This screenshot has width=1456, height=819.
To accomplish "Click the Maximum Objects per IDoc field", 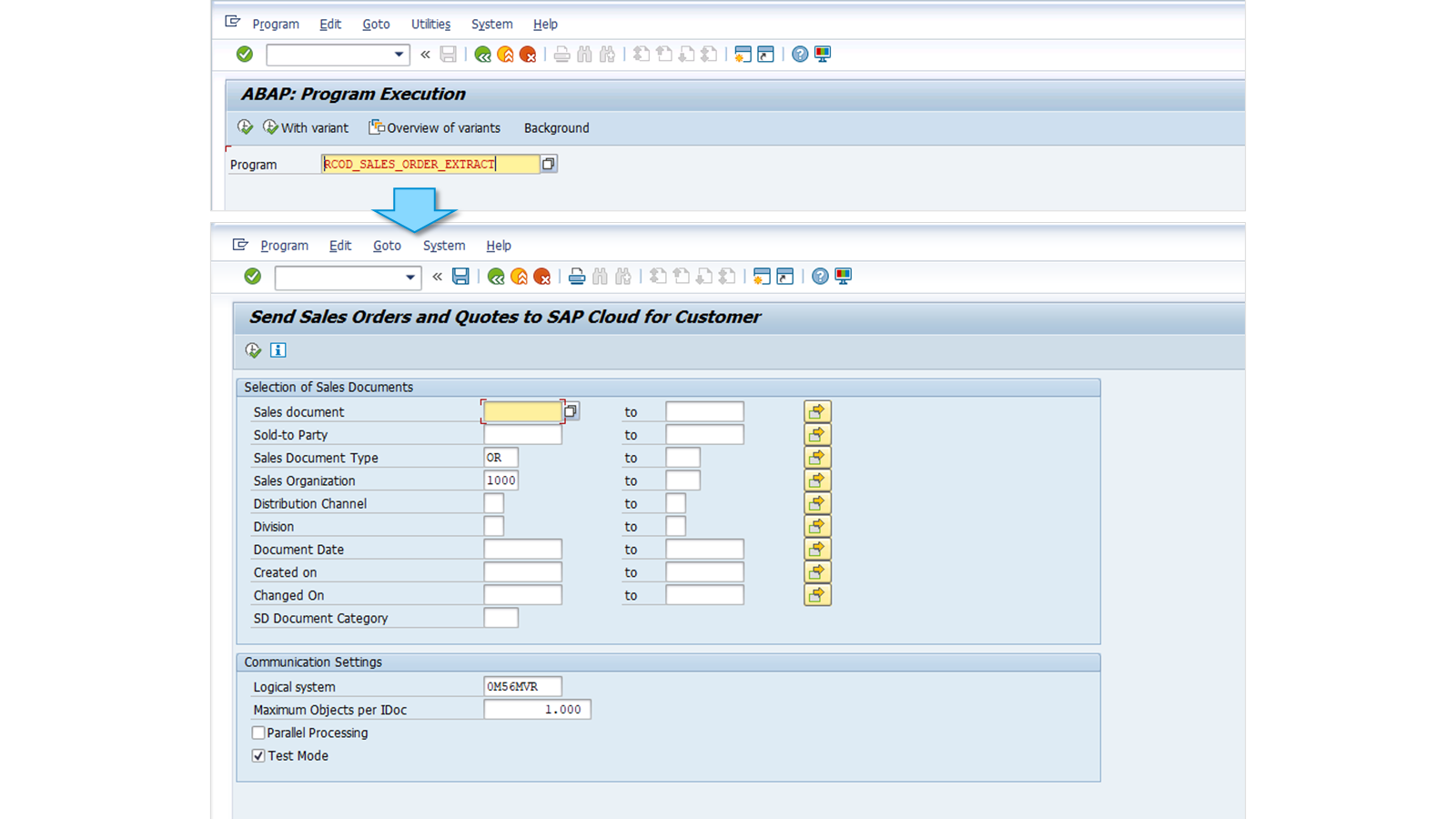I will coord(537,710).
